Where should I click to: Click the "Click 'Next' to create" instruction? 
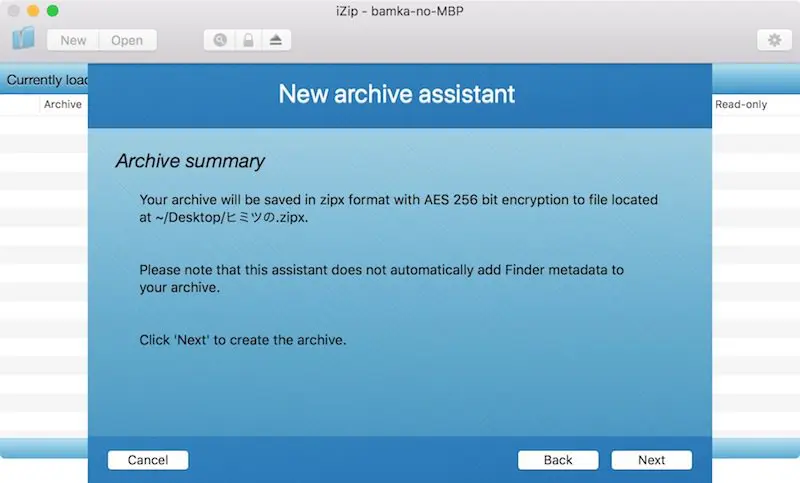[x=243, y=340]
